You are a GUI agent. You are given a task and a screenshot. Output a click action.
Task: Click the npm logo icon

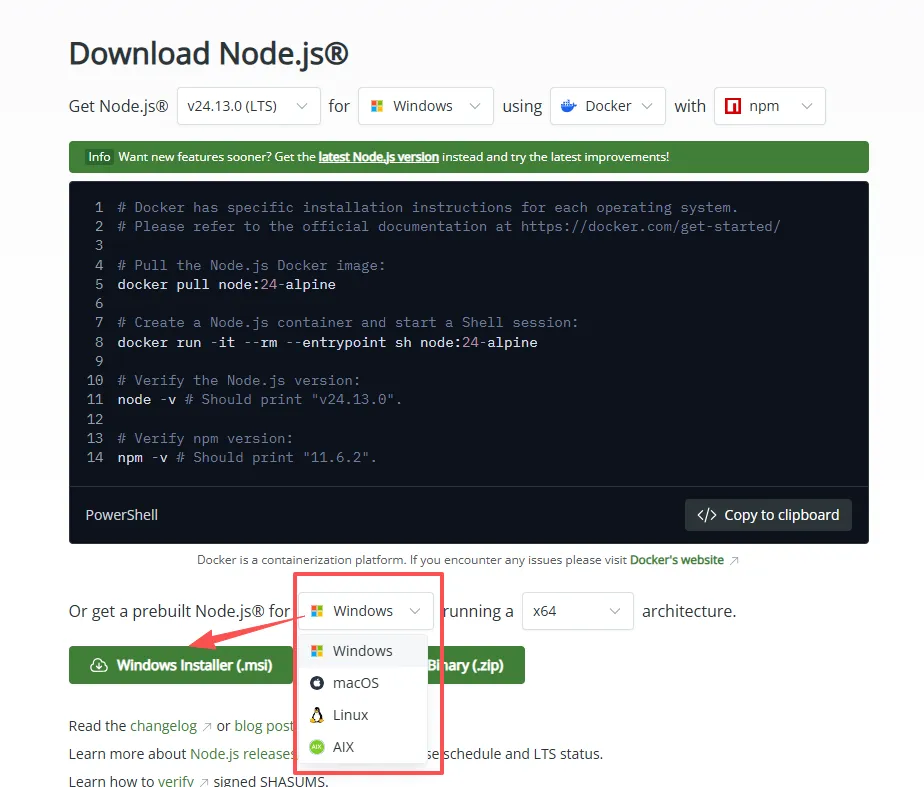(x=733, y=106)
